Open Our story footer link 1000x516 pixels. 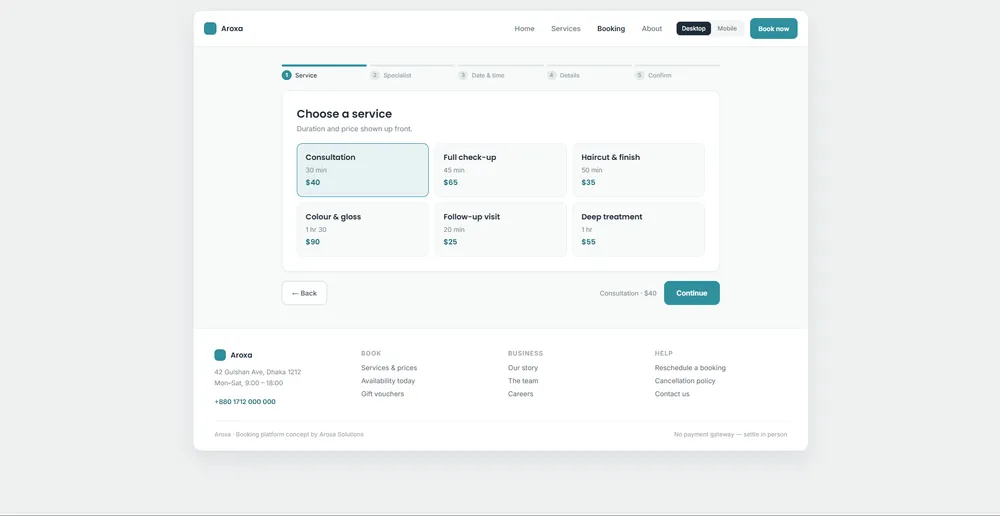click(523, 368)
